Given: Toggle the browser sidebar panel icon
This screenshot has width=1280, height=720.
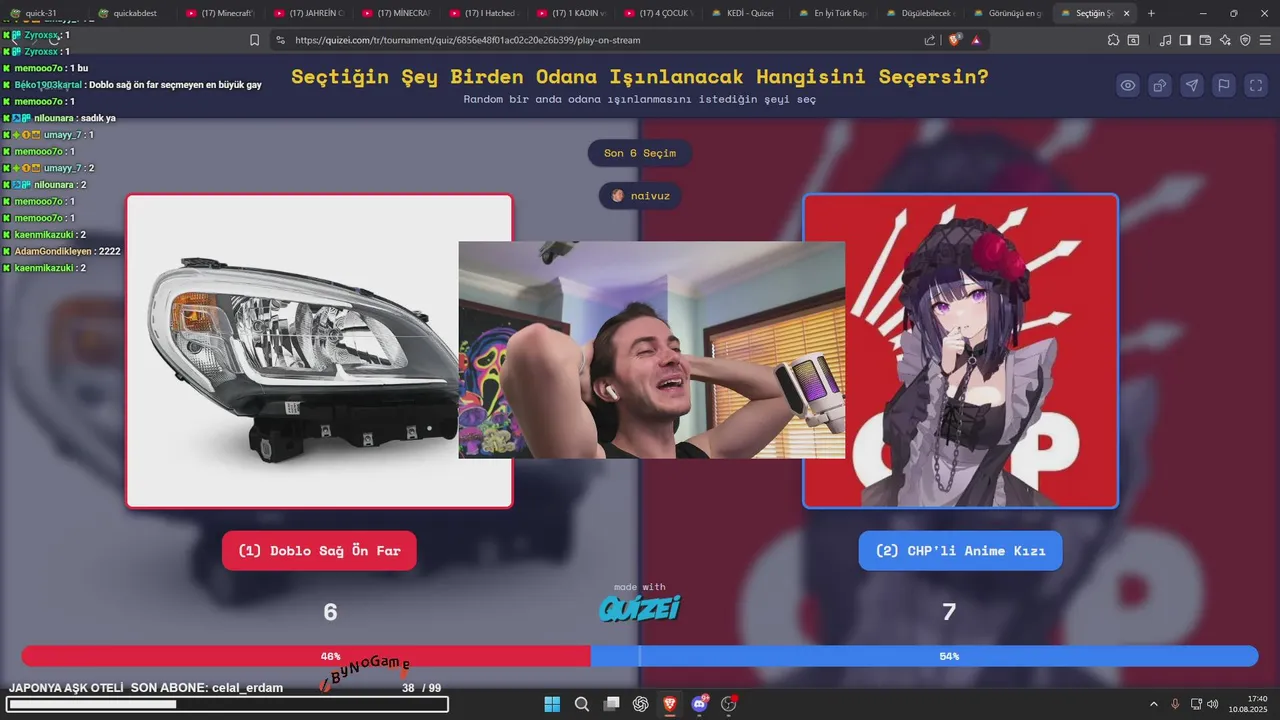Looking at the screenshot, I should tap(1185, 40).
